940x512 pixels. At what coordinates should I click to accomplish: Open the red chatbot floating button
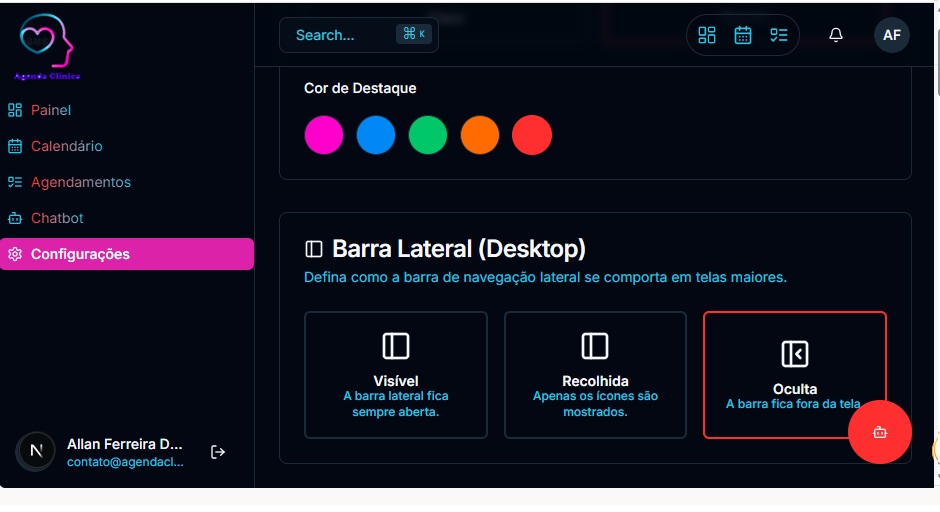(x=879, y=432)
